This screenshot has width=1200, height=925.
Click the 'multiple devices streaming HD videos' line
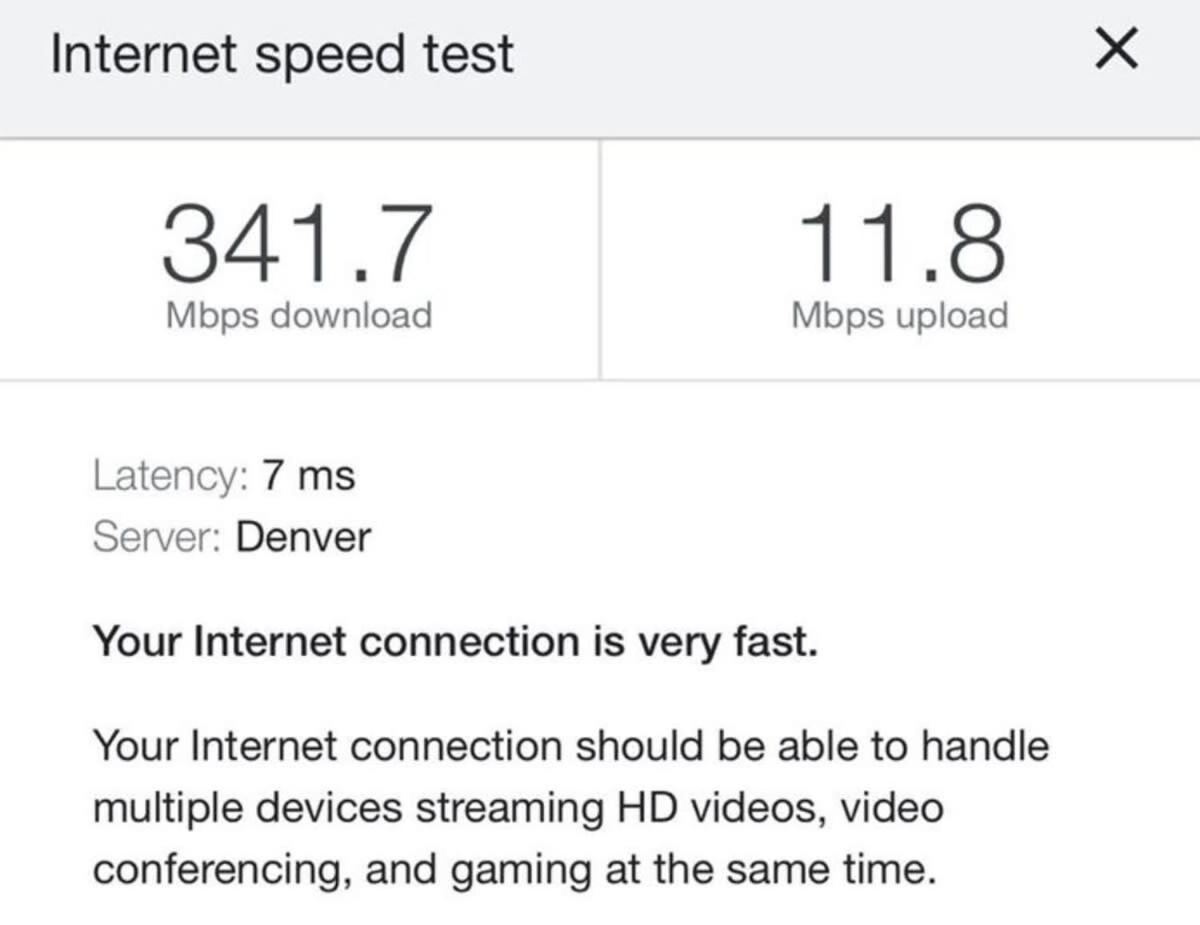[518, 807]
